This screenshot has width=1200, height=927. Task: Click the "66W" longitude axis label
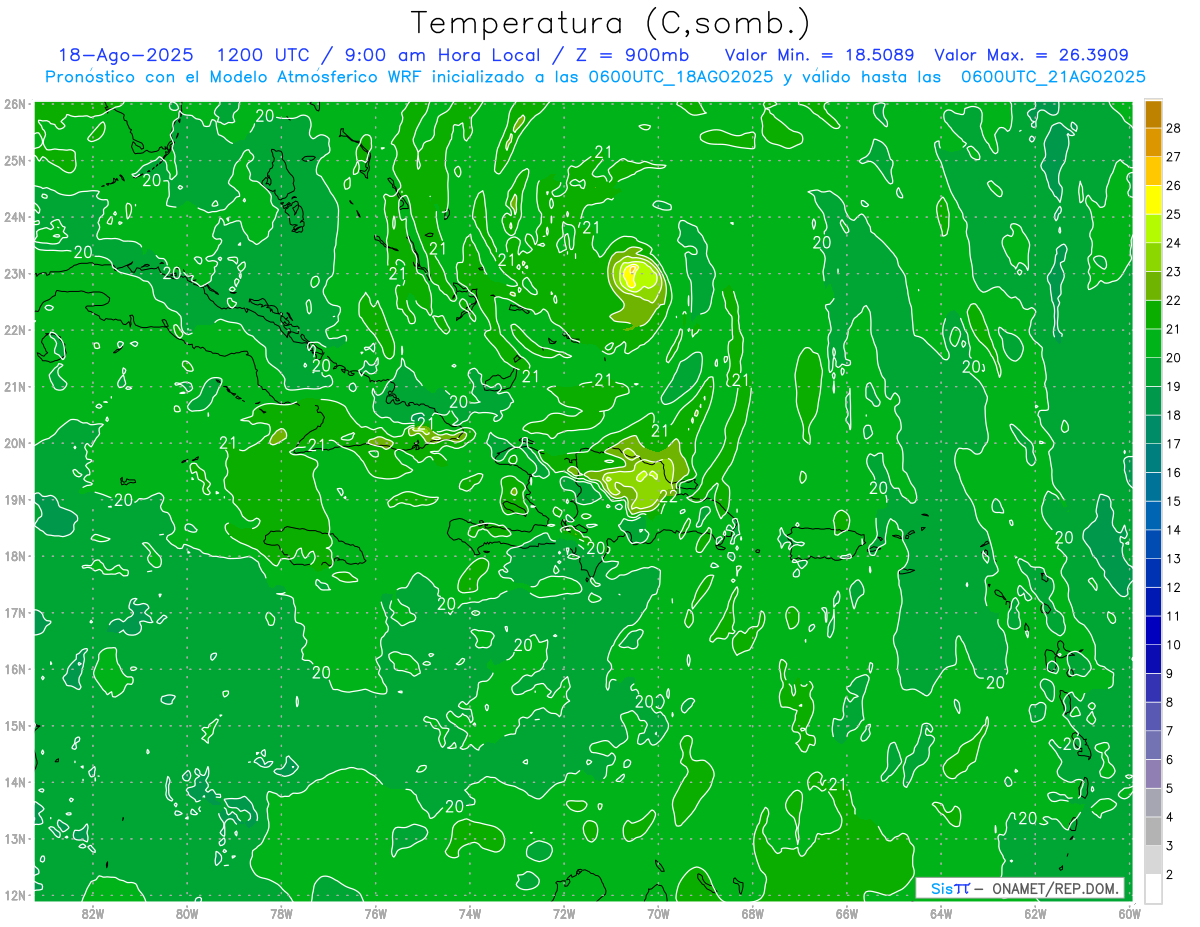click(847, 913)
